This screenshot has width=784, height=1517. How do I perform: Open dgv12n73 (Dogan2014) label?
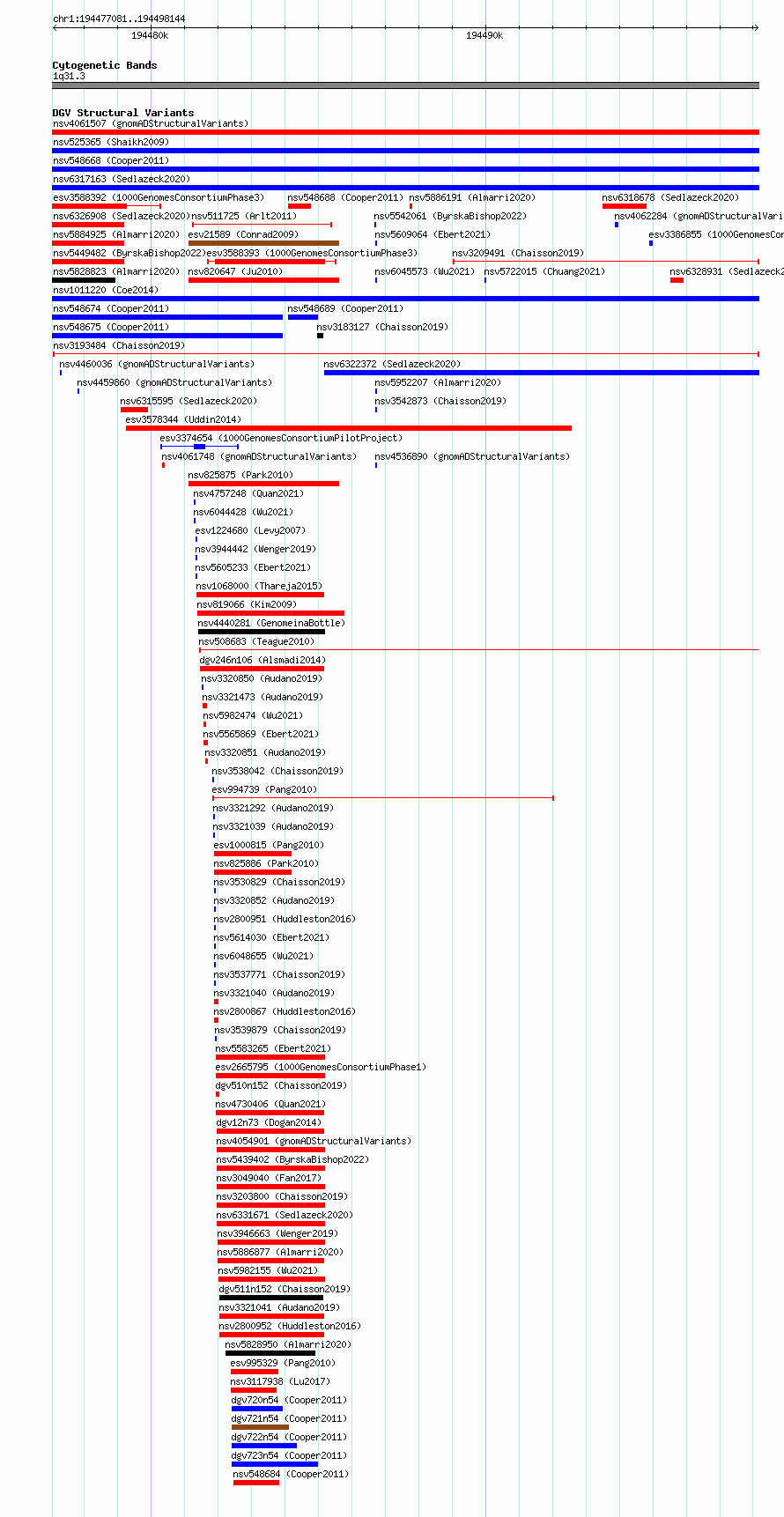(270, 1122)
